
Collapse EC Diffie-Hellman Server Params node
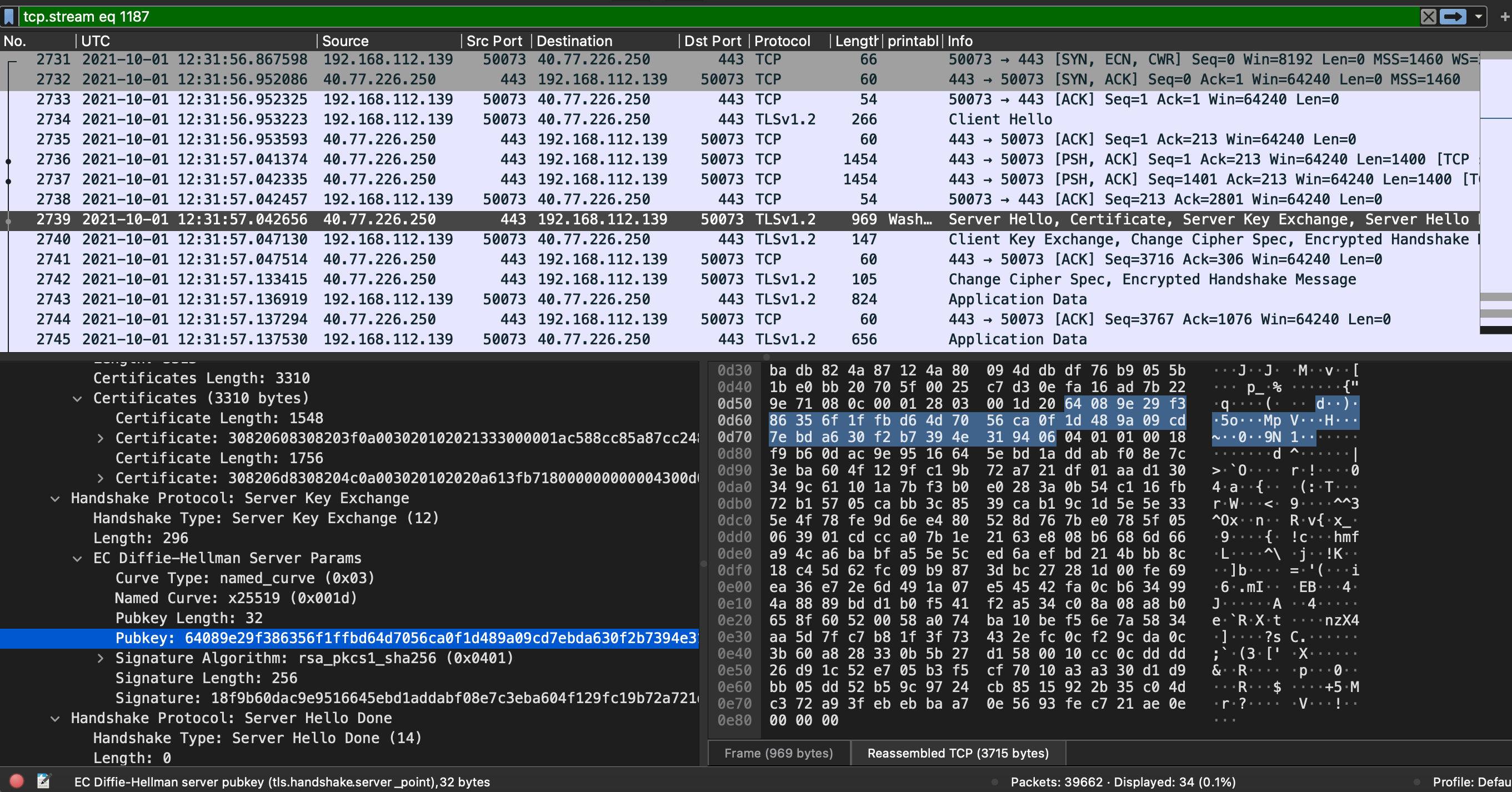[x=77, y=559]
